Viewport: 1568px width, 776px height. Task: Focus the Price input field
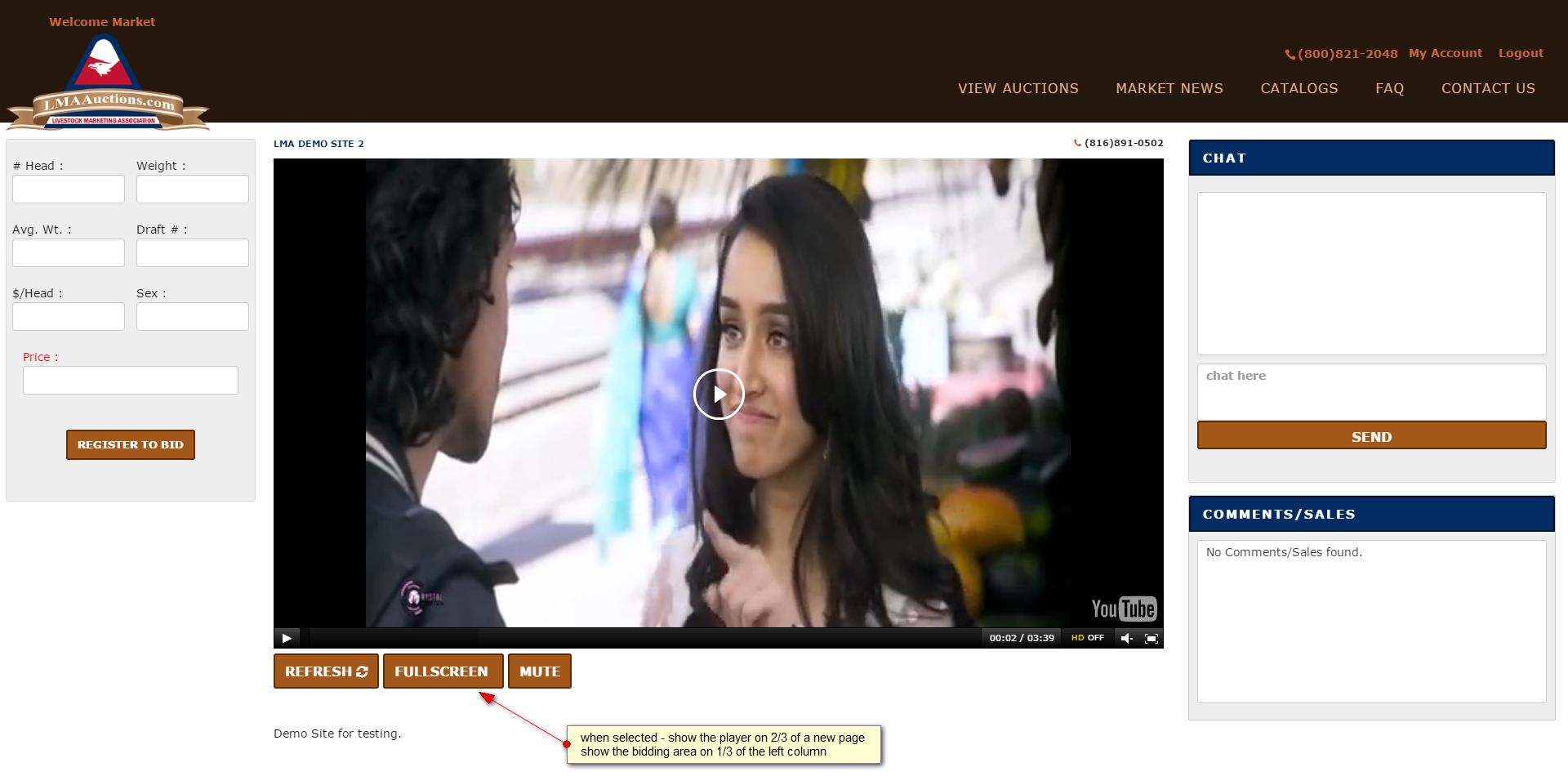[x=131, y=381]
